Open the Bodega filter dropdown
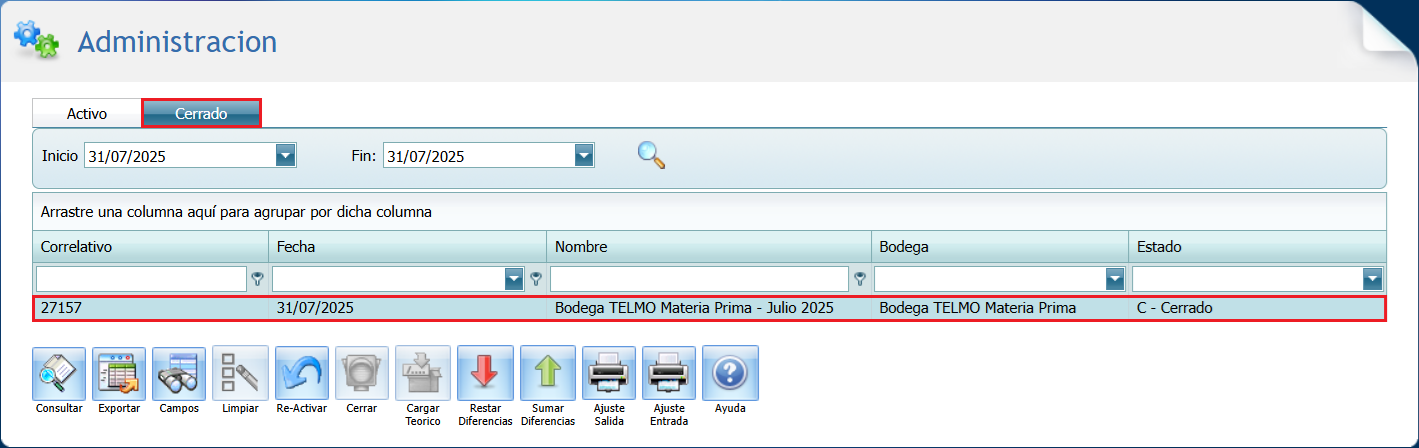The height and width of the screenshot is (448, 1419). [1114, 279]
